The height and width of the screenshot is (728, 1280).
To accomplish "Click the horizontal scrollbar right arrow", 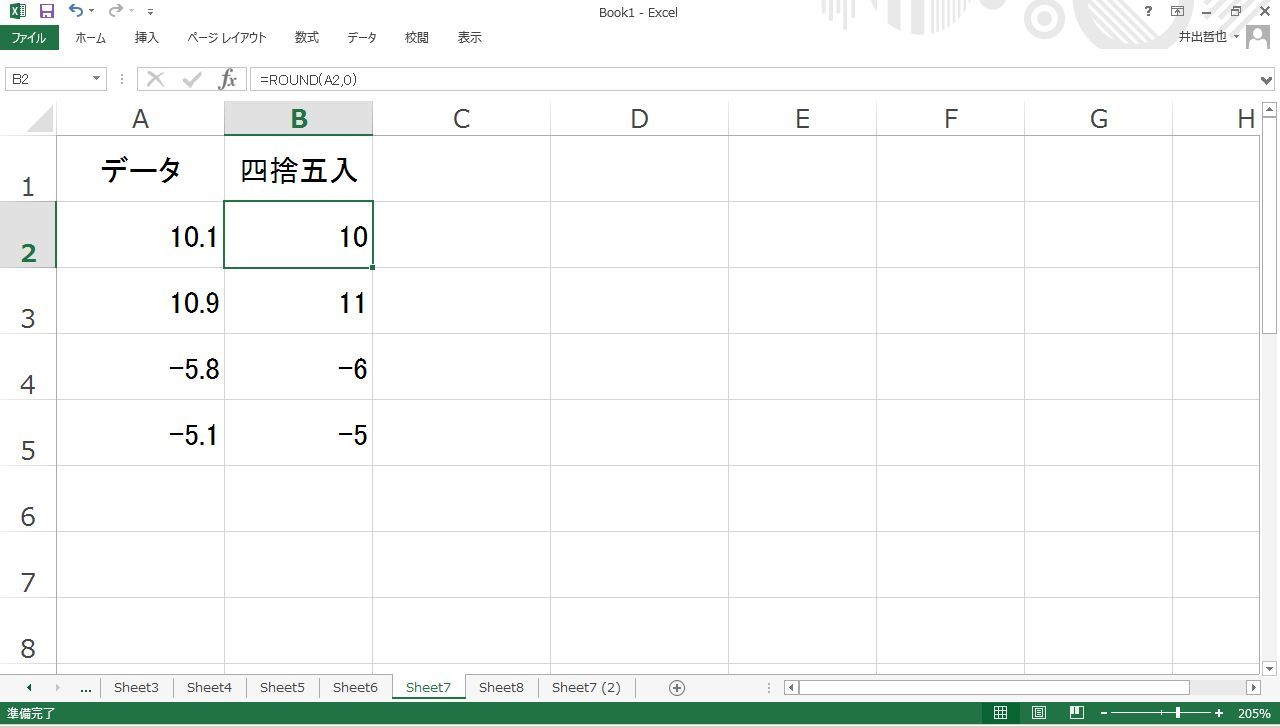I will (1253, 687).
